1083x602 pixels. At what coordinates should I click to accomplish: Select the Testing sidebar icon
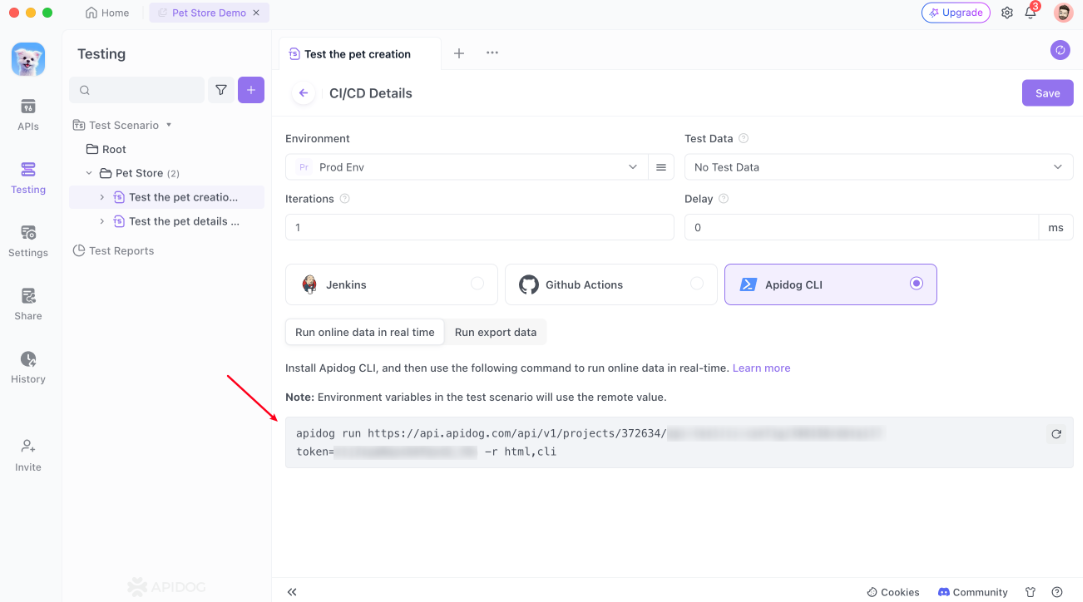28,175
